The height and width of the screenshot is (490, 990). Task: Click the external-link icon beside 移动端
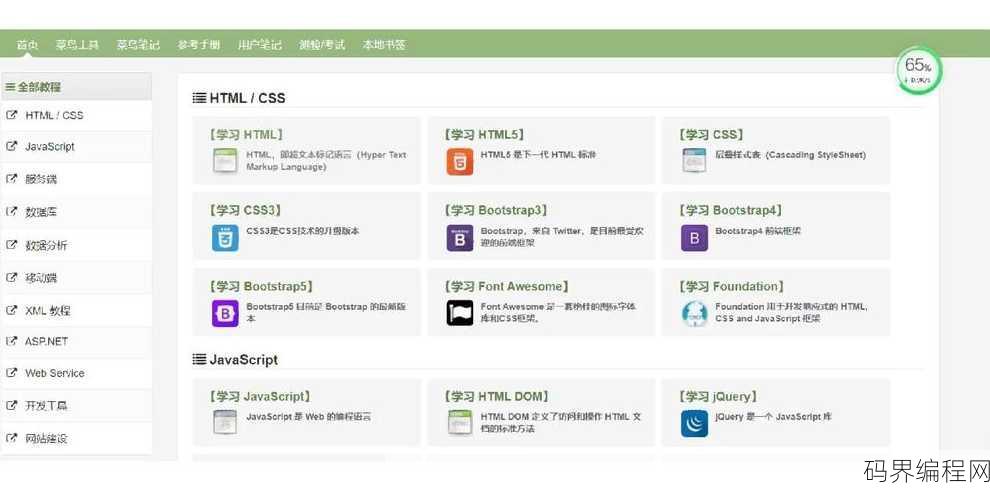tap(11, 277)
